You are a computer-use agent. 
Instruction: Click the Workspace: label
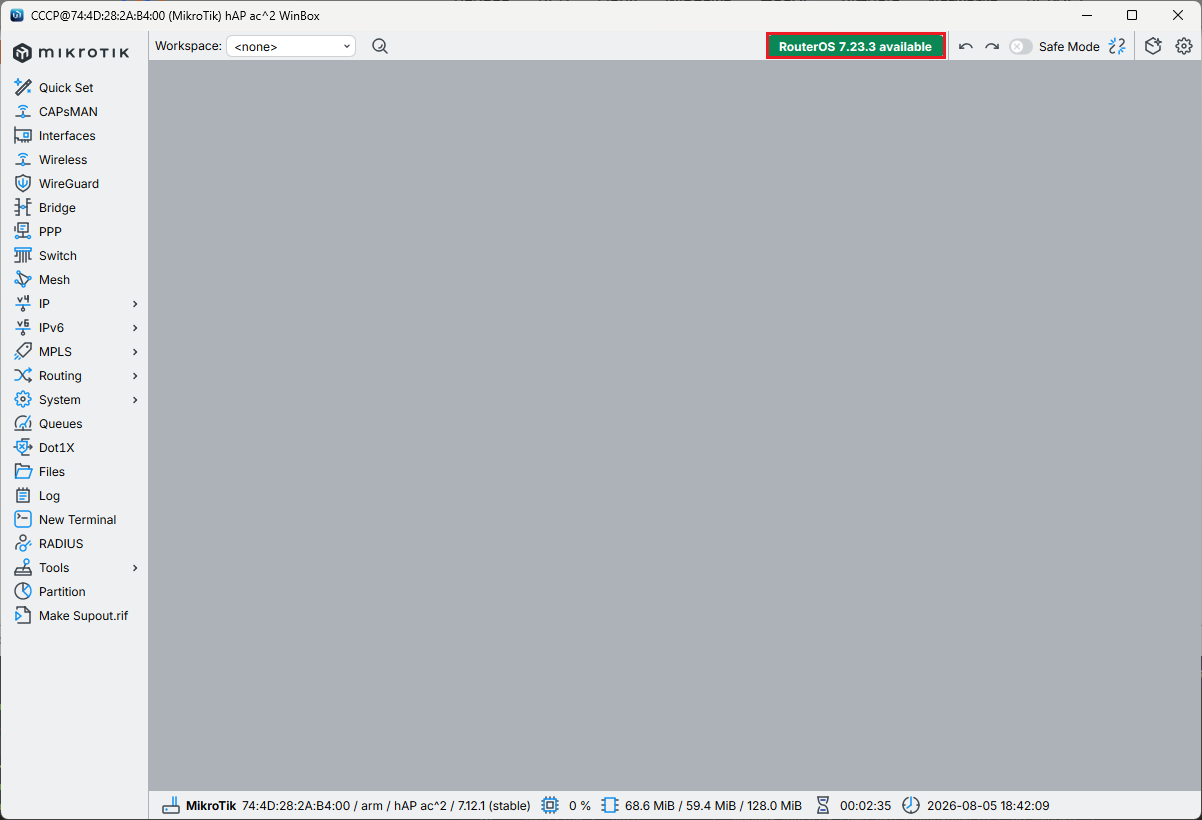[188, 46]
